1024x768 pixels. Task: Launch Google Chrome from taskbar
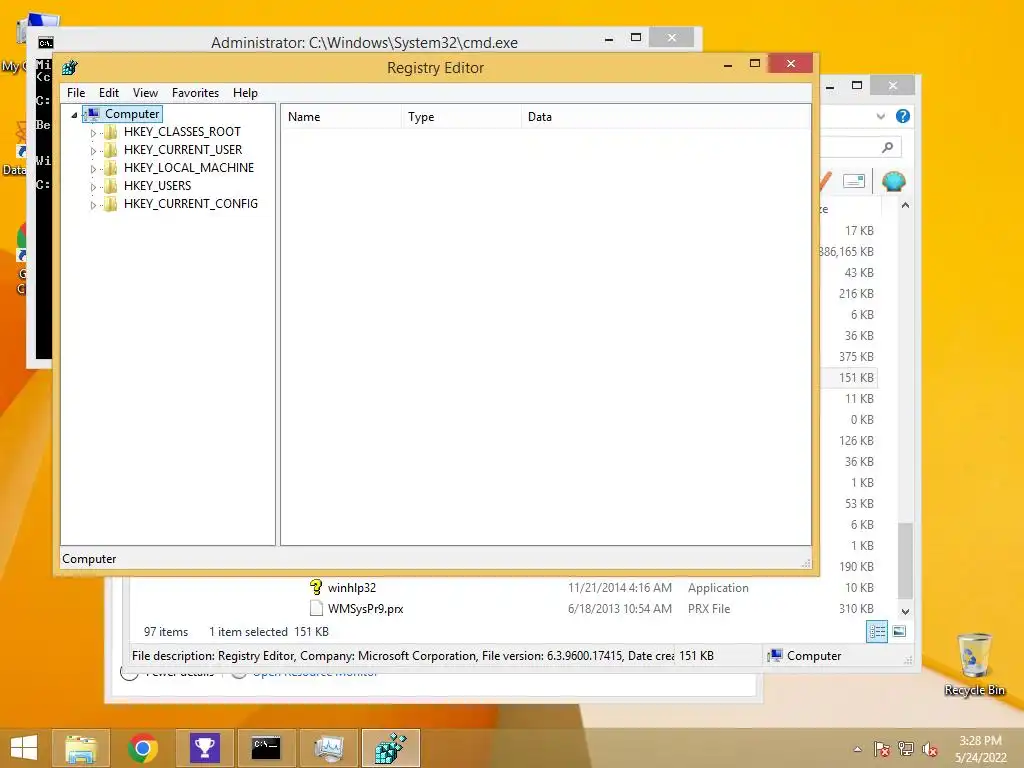pyautogui.click(x=142, y=748)
